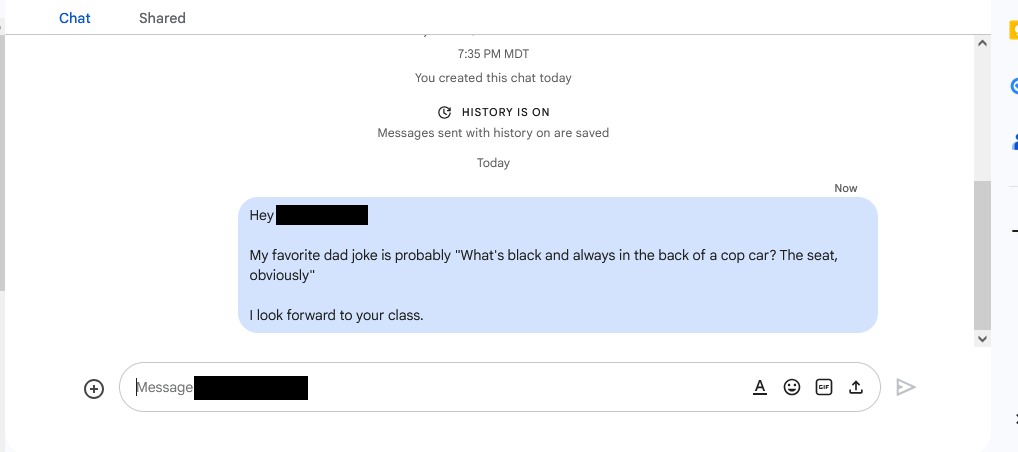Click the side panel add-ons plus icon
This screenshot has width=1018, height=452.
coord(1015,231)
